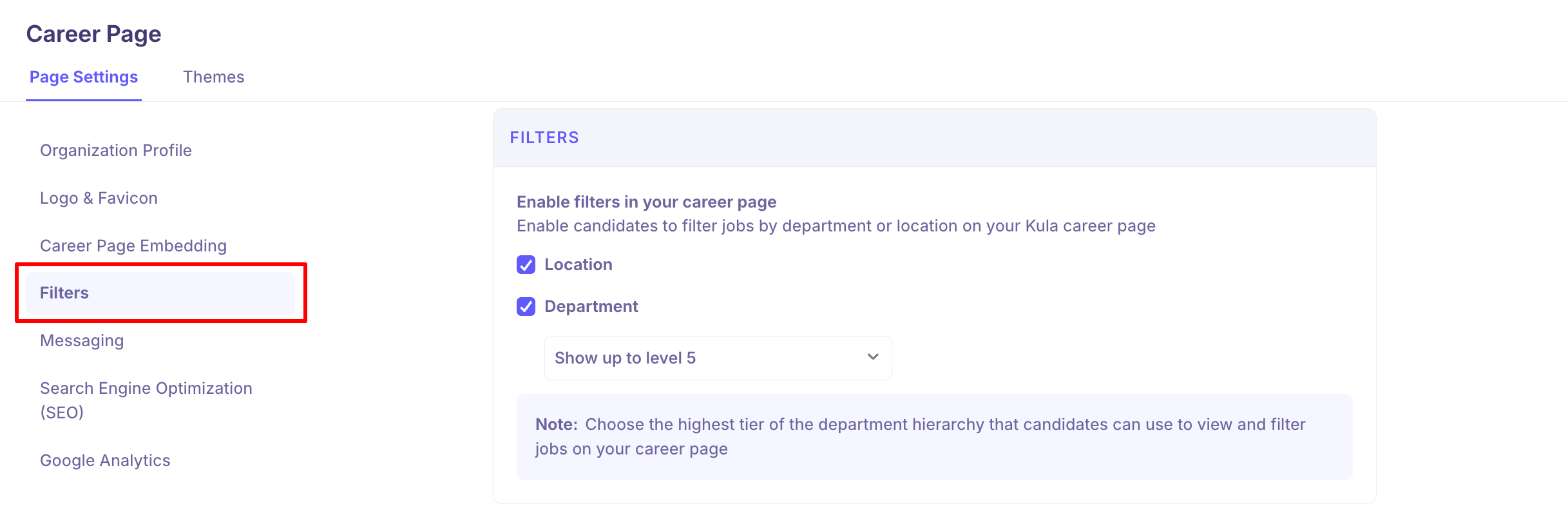Toggle the Department filter checkbox
The width and height of the screenshot is (1568, 526).
click(x=526, y=307)
